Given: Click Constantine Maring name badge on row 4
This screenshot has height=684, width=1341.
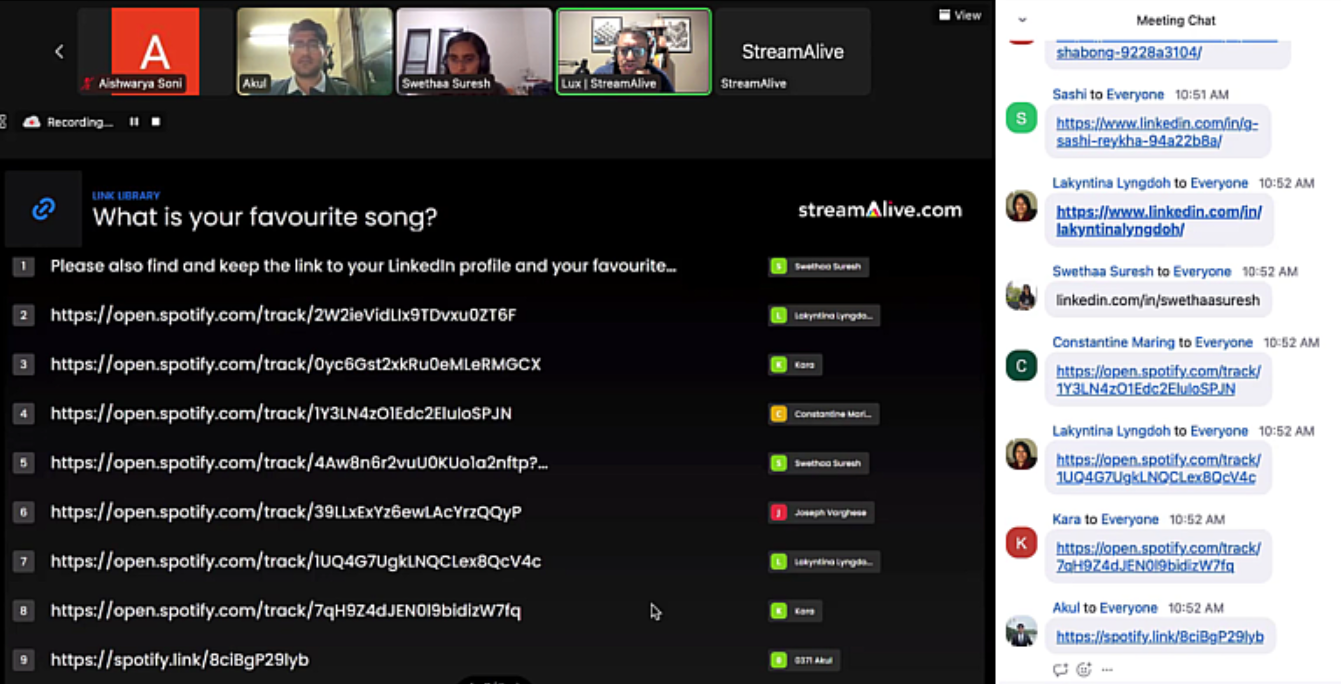Looking at the screenshot, I should [824, 414].
